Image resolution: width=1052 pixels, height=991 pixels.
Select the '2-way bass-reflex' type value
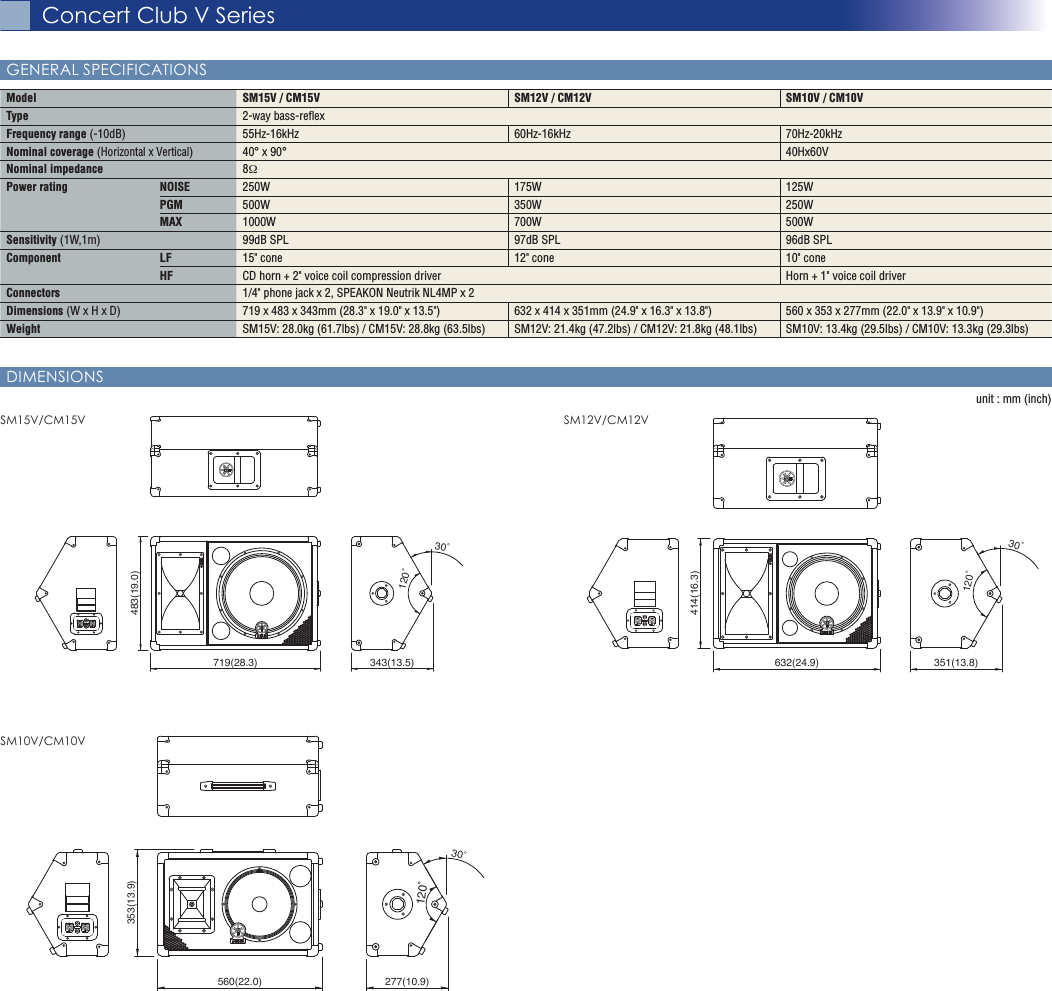click(x=284, y=116)
